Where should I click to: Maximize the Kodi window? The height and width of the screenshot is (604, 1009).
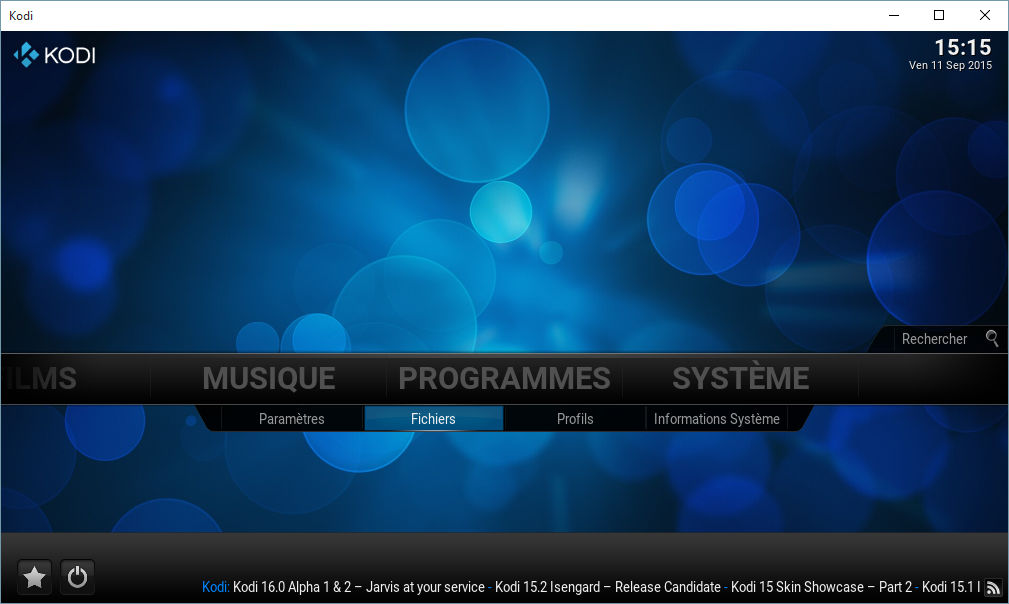(939, 15)
